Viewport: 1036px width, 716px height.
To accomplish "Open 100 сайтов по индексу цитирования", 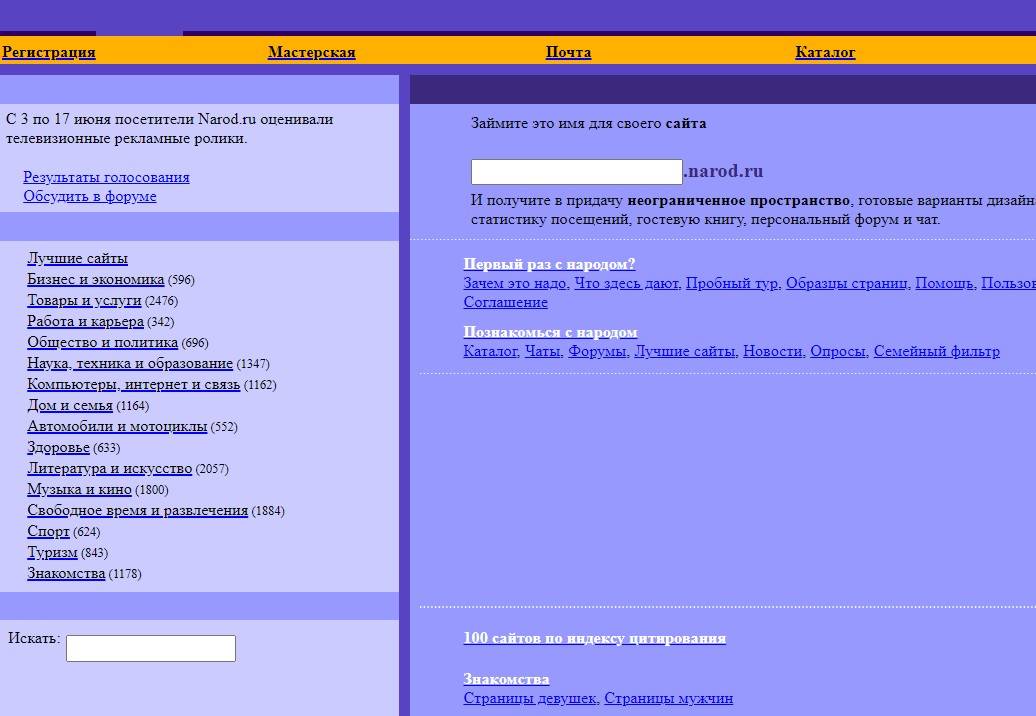I will pos(594,638).
